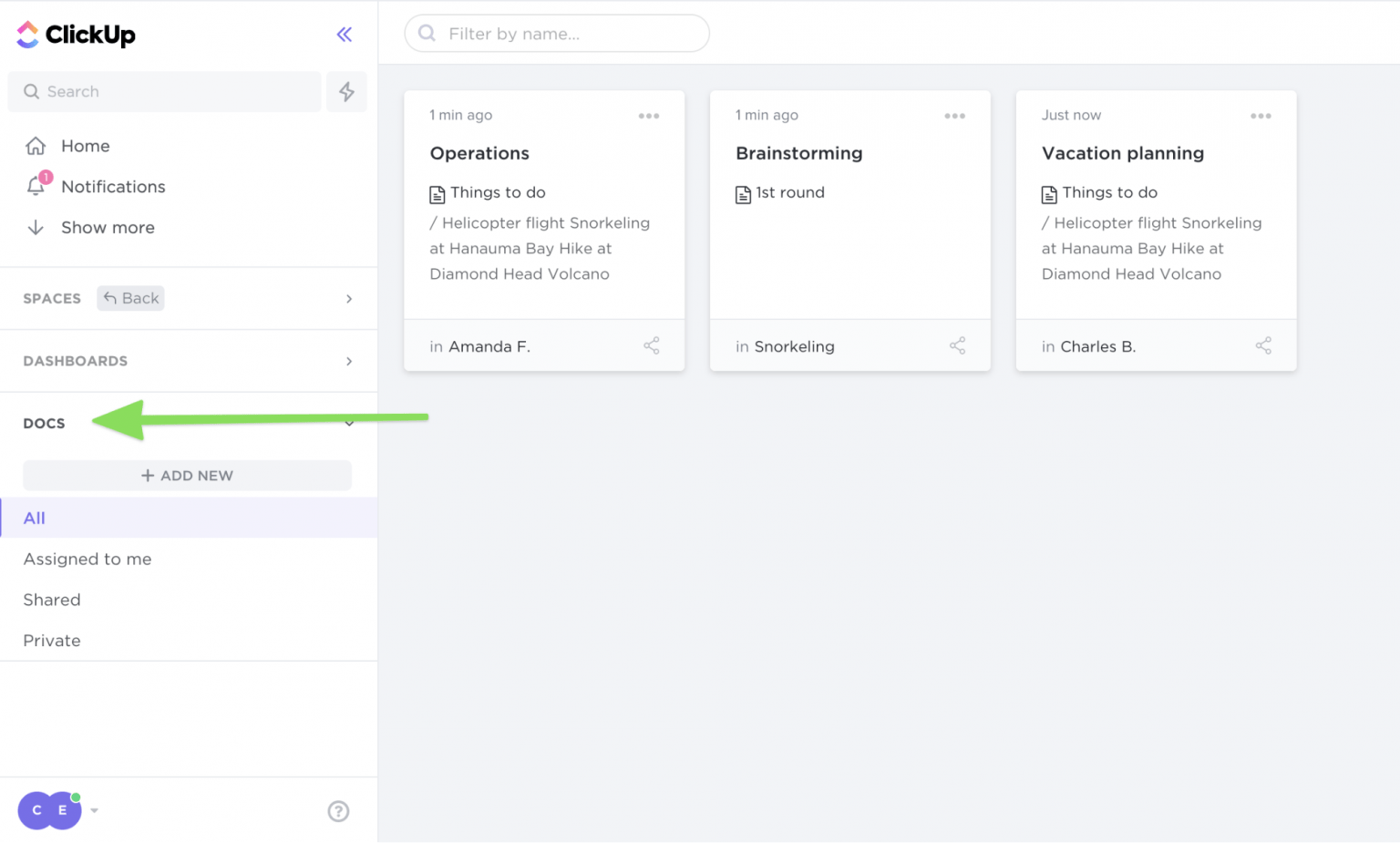Image resolution: width=1400 pixels, height=843 pixels.
Task: Click the ClickUp logo
Action: tap(76, 34)
